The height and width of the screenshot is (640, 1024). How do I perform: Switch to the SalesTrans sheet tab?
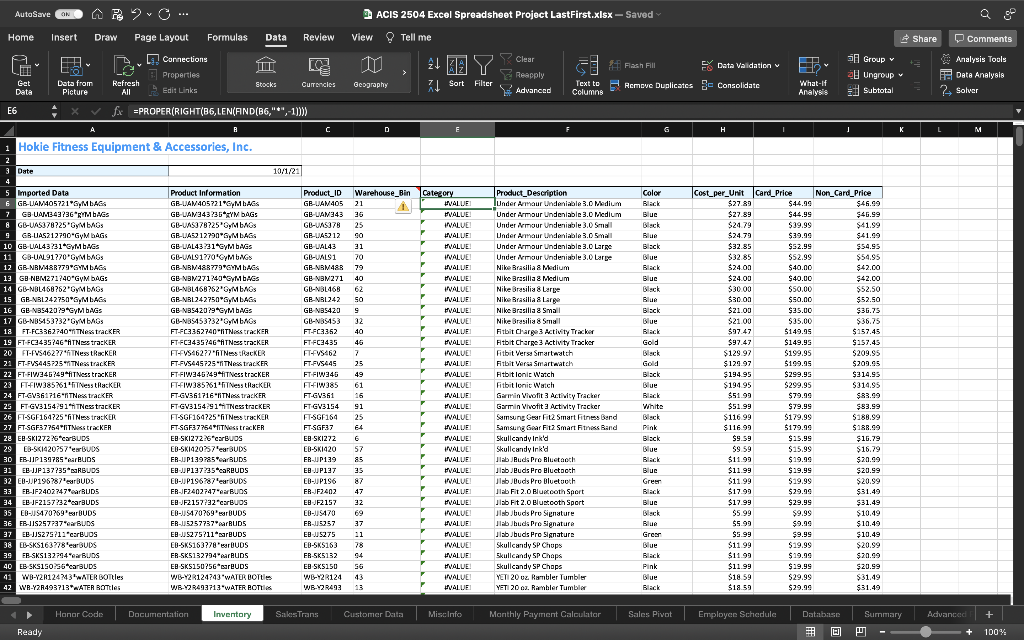click(x=296, y=614)
